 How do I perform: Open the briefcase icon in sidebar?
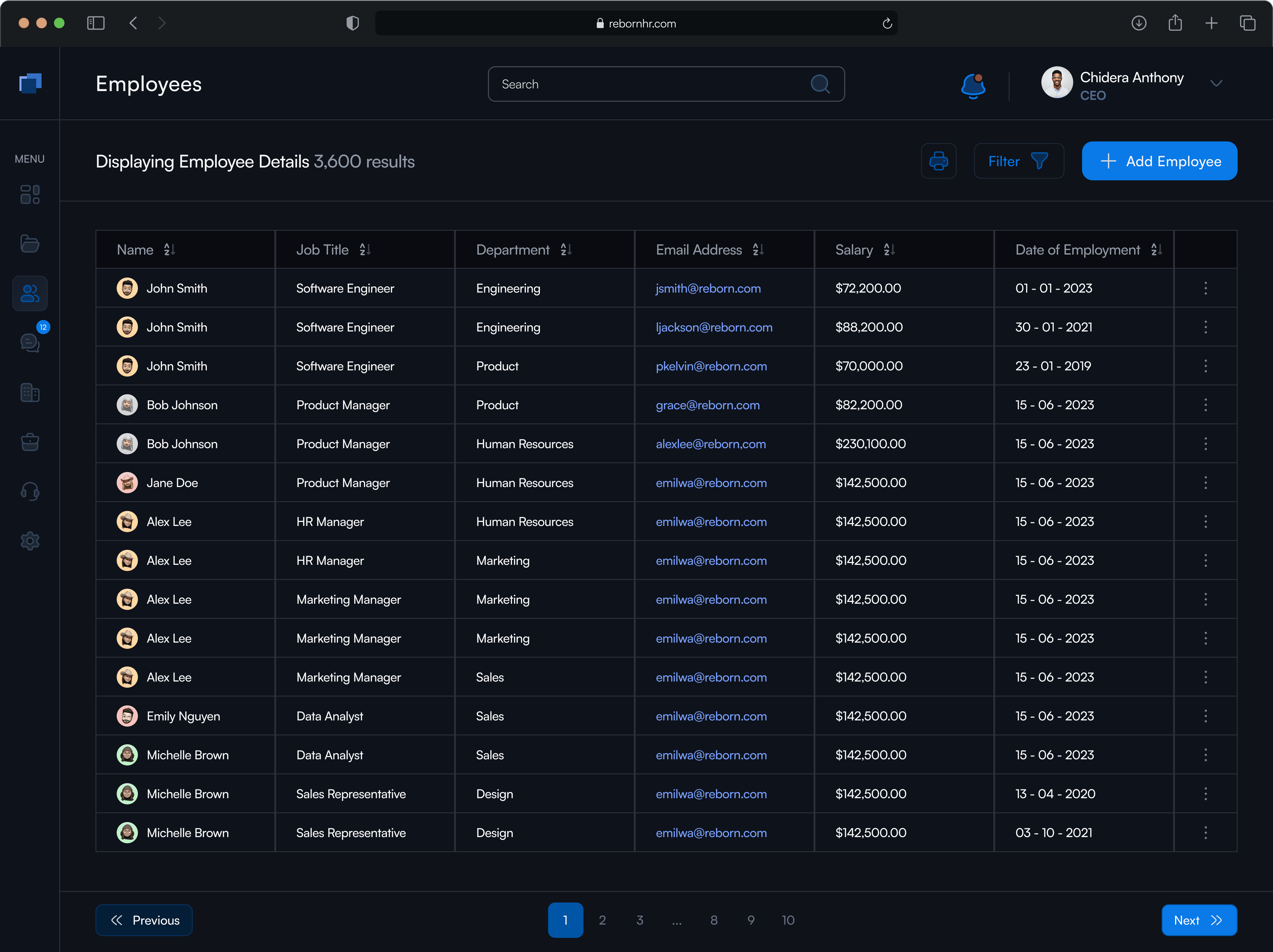[x=30, y=442]
